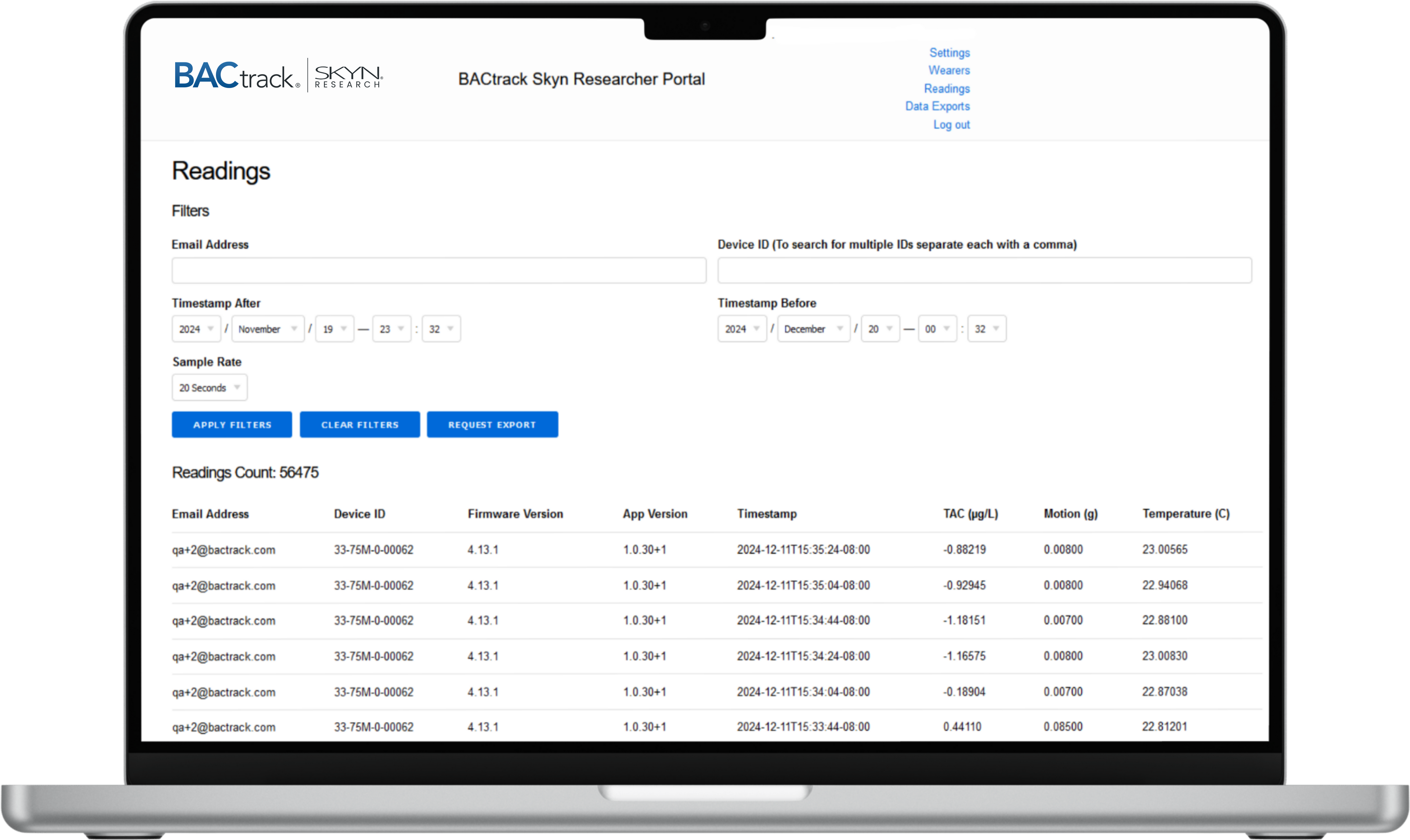
Task: Click TAC value 0.44110
Action: coord(962,727)
